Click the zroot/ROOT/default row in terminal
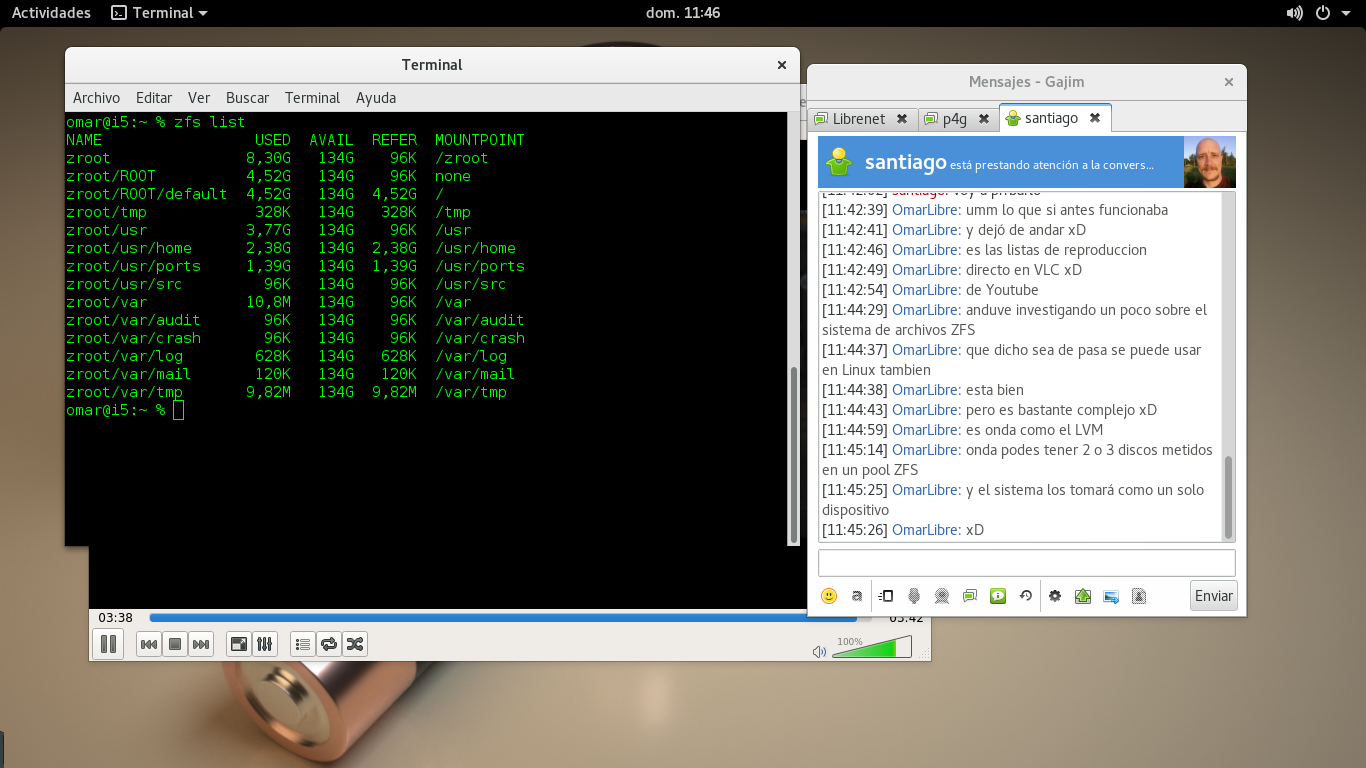 [255, 194]
